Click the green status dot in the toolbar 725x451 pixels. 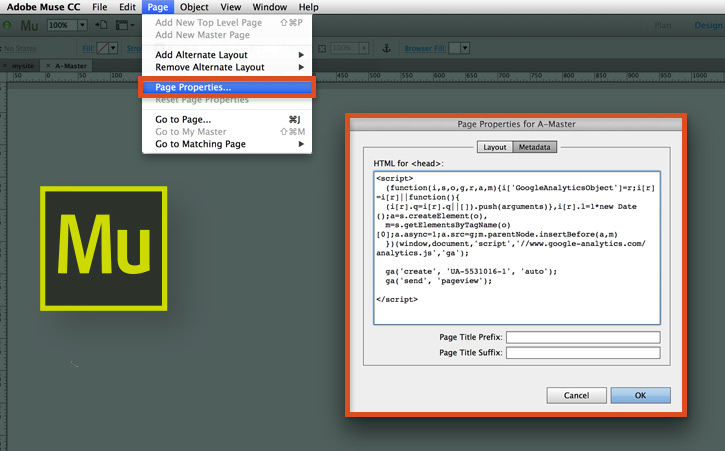[7, 25]
